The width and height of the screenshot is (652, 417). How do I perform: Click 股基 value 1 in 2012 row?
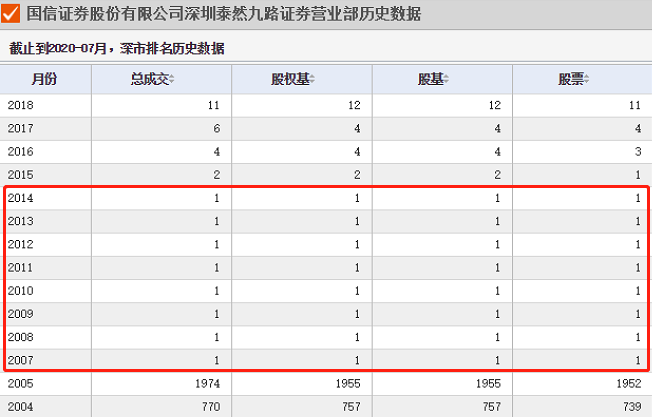[x=497, y=244]
